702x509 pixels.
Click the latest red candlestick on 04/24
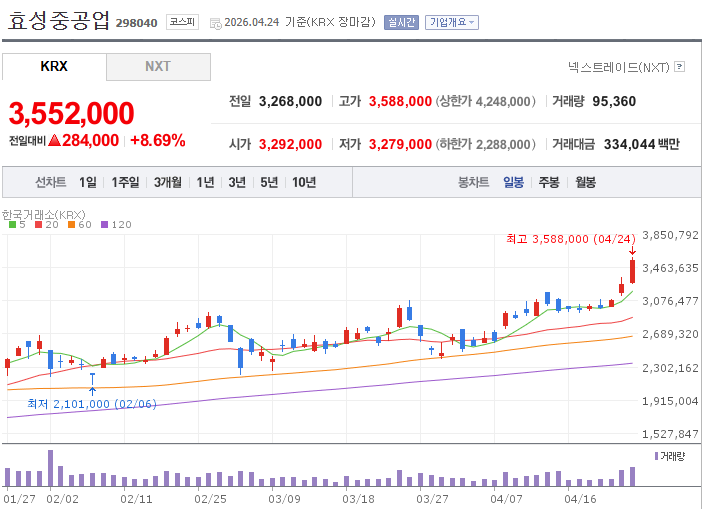pyautogui.click(x=633, y=271)
